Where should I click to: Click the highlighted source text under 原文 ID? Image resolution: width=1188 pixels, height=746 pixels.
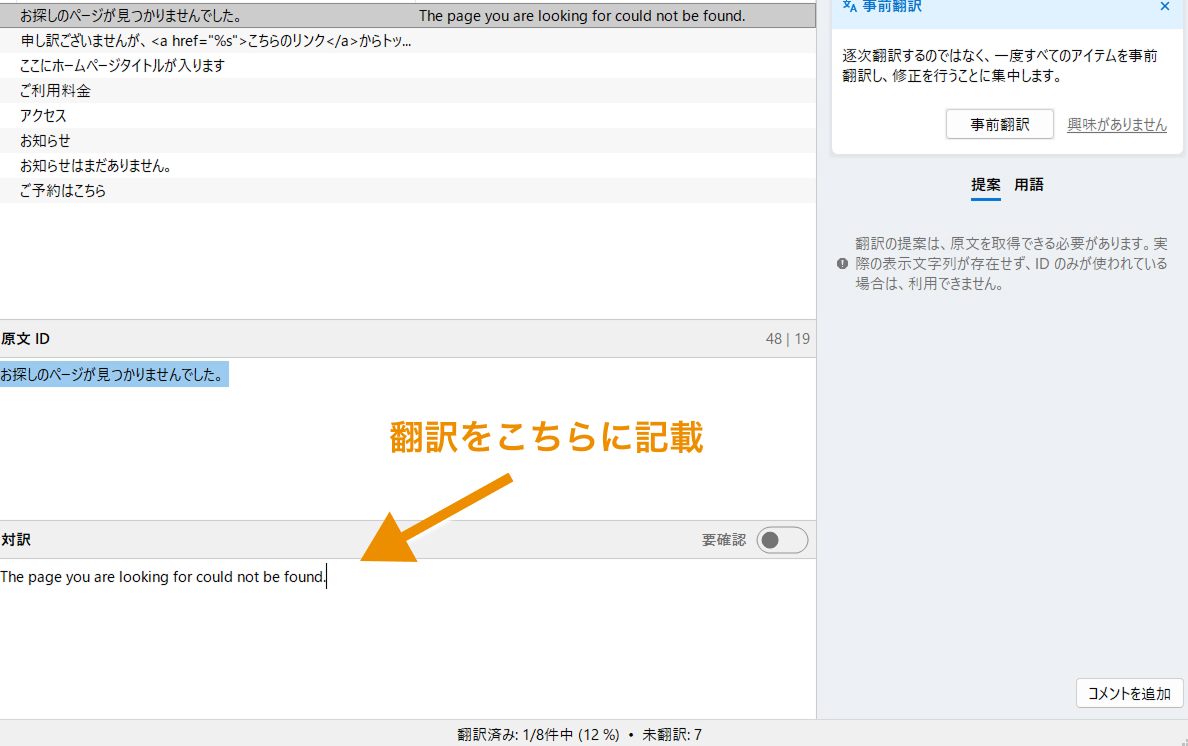coord(114,375)
